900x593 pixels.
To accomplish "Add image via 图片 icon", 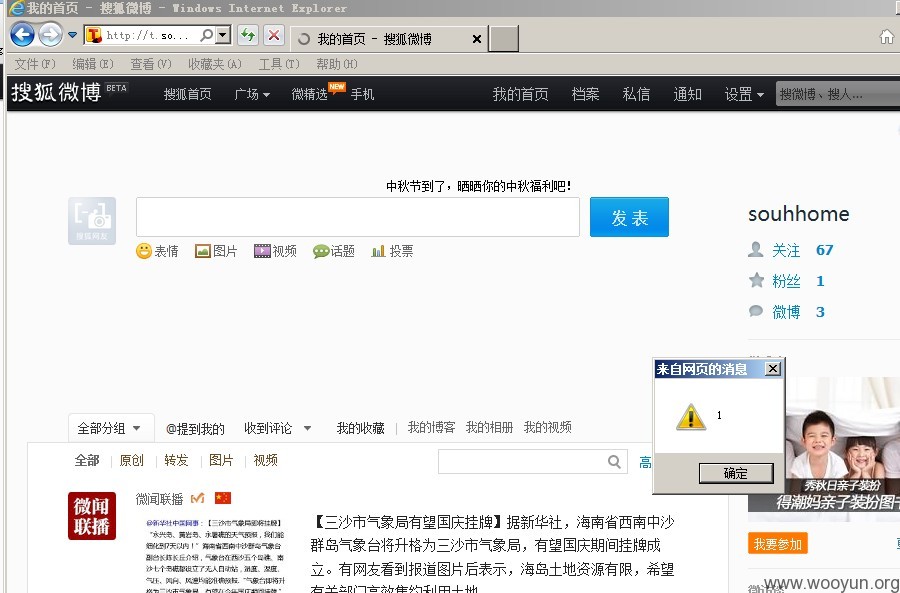I will click(x=216, y=251).
